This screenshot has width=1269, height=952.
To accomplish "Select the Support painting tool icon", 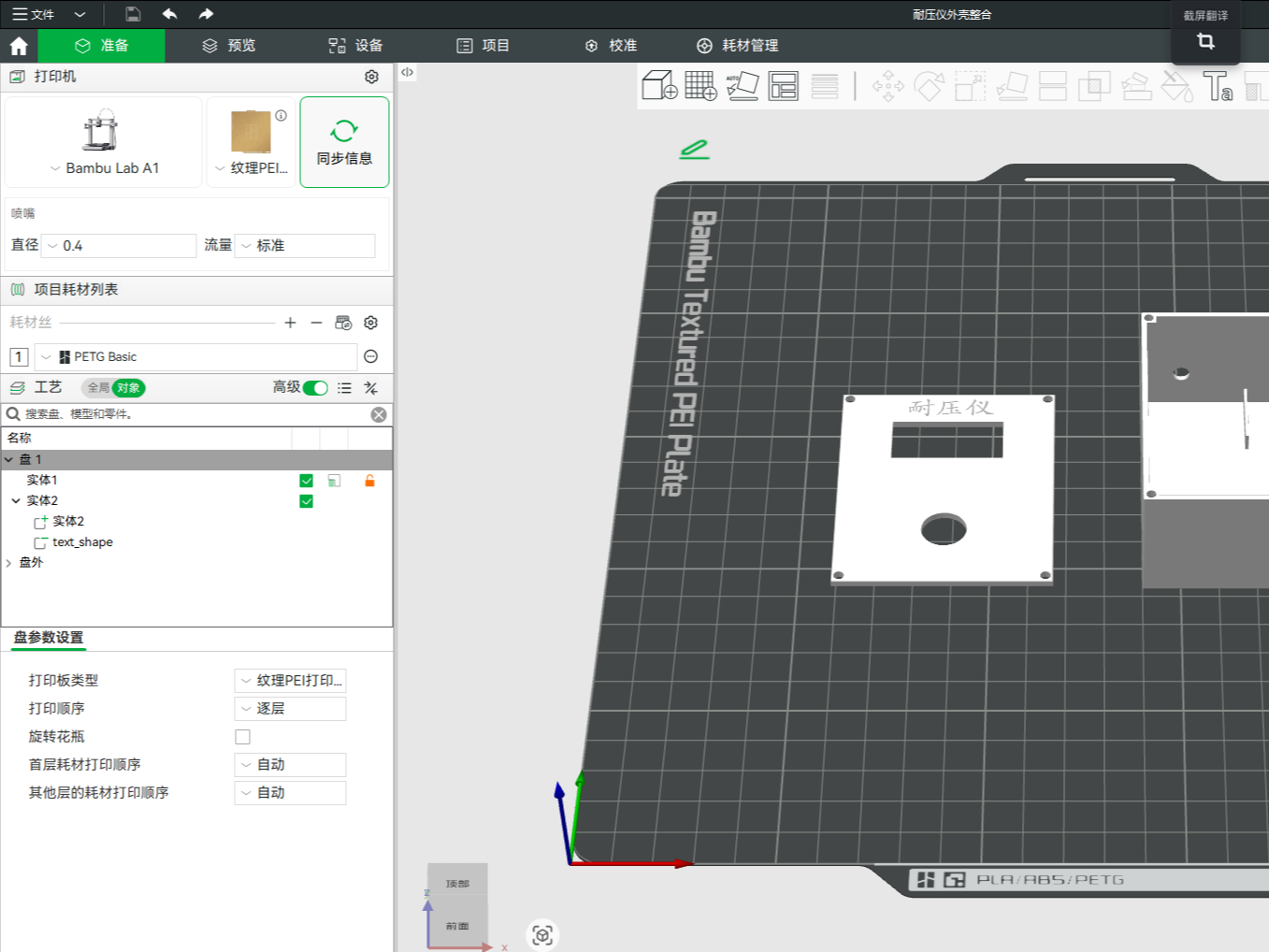I will pos(1135,86).
